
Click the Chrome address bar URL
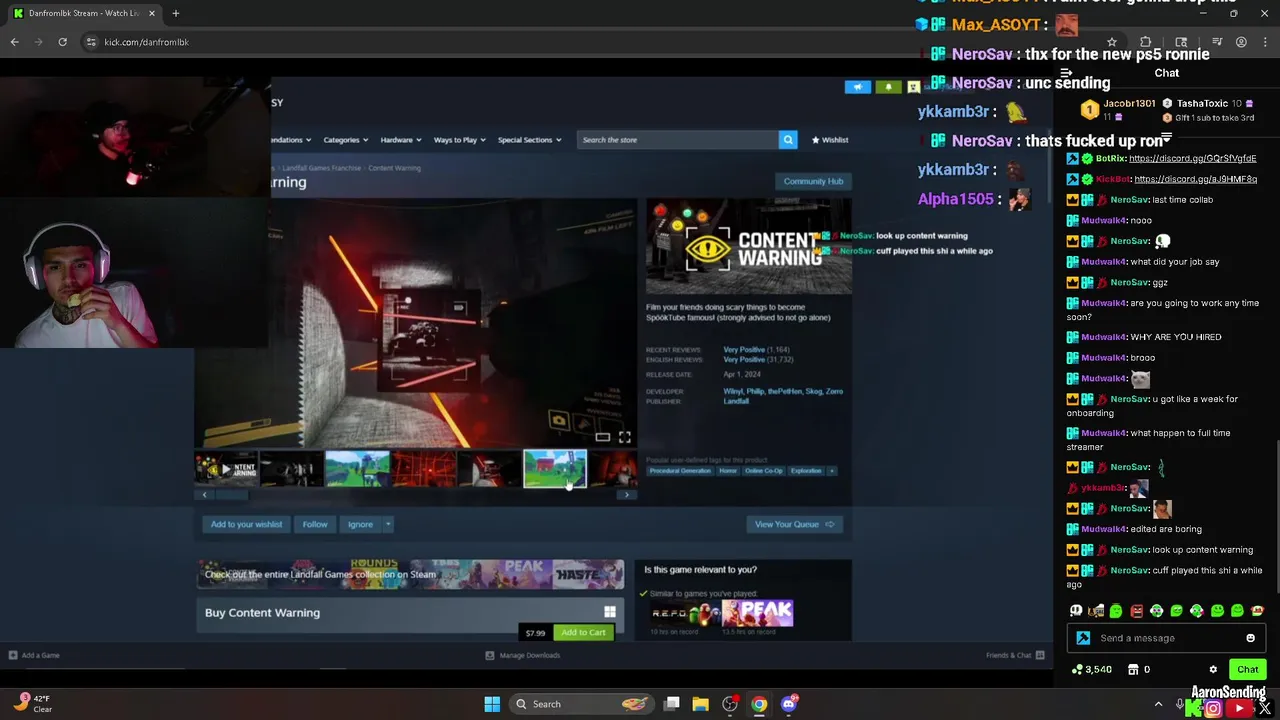click(146, 42)
